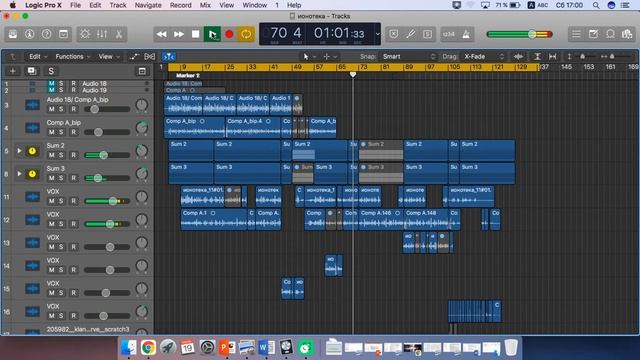Open the Drag X-Fade dropdown

click(x=484, y=57)
